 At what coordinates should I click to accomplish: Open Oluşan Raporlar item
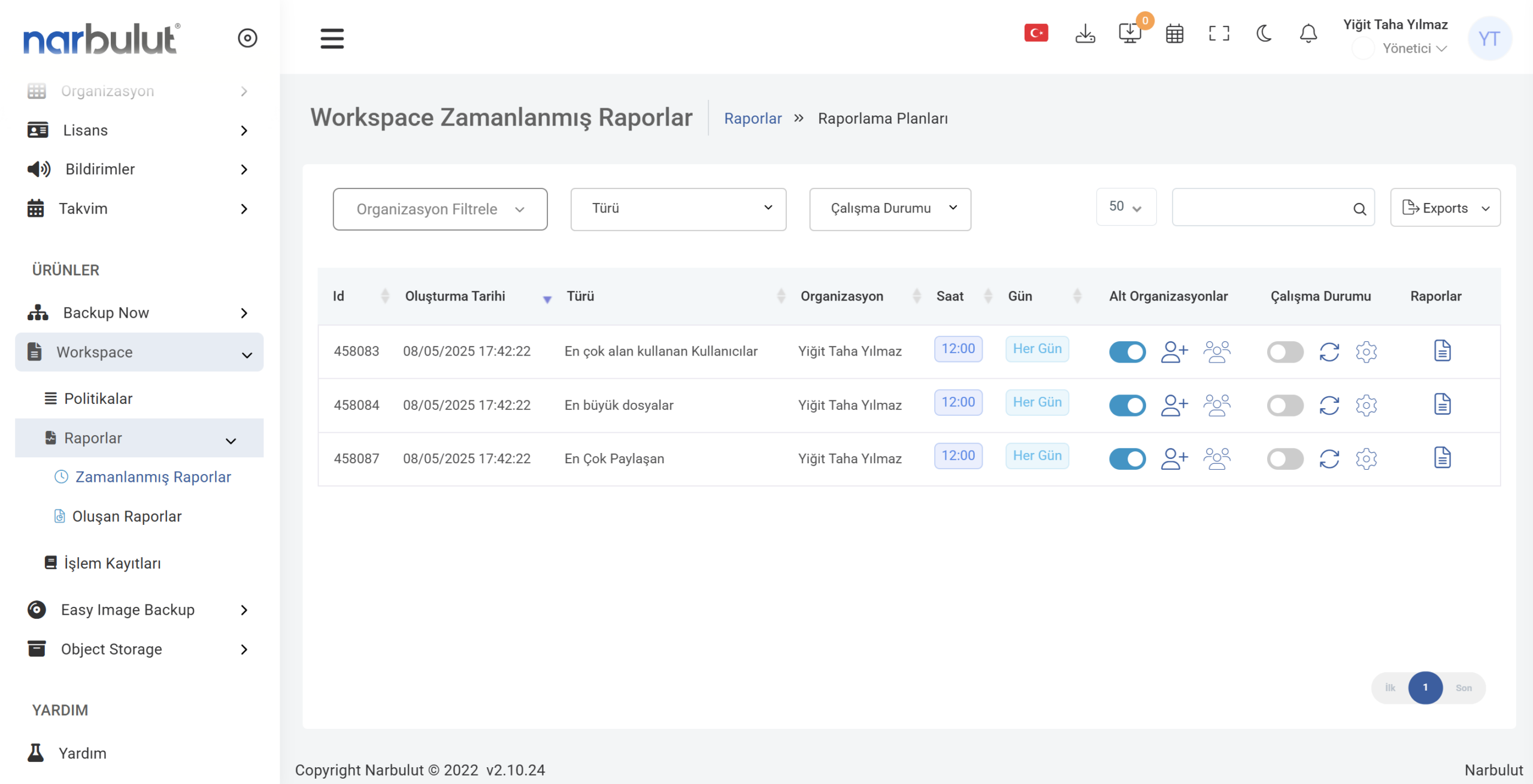(118, 516)
